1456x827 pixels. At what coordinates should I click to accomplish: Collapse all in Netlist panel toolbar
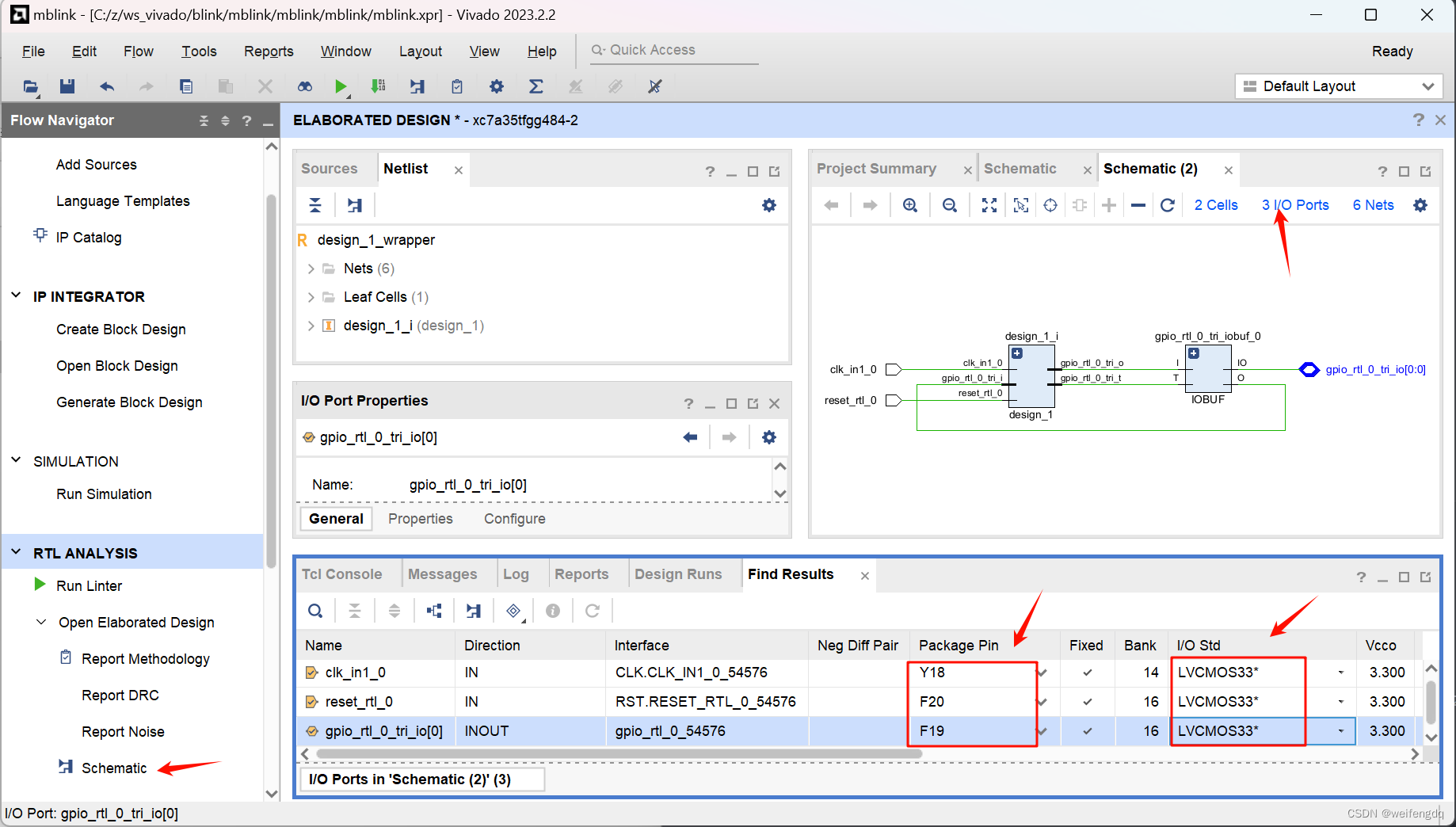pyautogui.click(x=315, y=205)
